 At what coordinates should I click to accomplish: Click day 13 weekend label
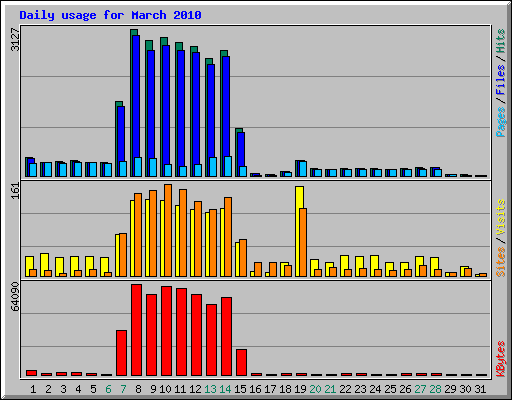click(210, 389)
